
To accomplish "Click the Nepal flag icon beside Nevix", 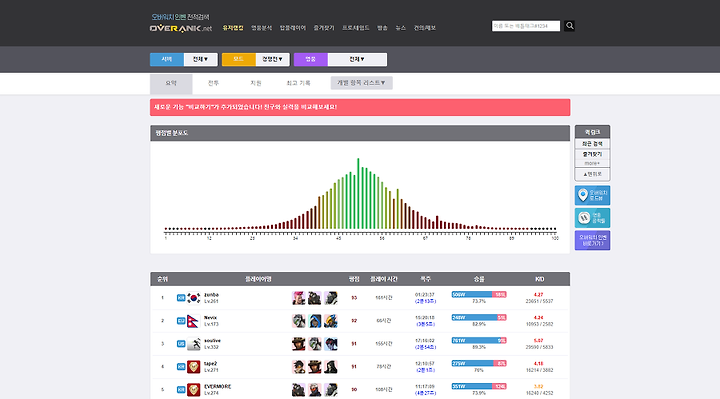I will click(x=194, y=321).
